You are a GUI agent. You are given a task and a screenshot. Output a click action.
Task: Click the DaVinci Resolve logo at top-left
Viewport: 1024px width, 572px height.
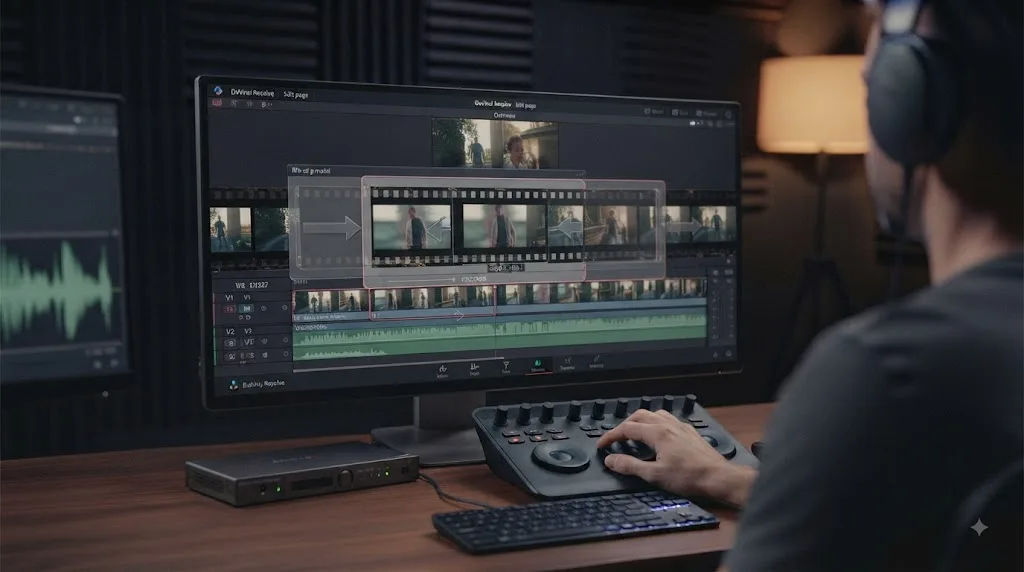click(218, 91)
